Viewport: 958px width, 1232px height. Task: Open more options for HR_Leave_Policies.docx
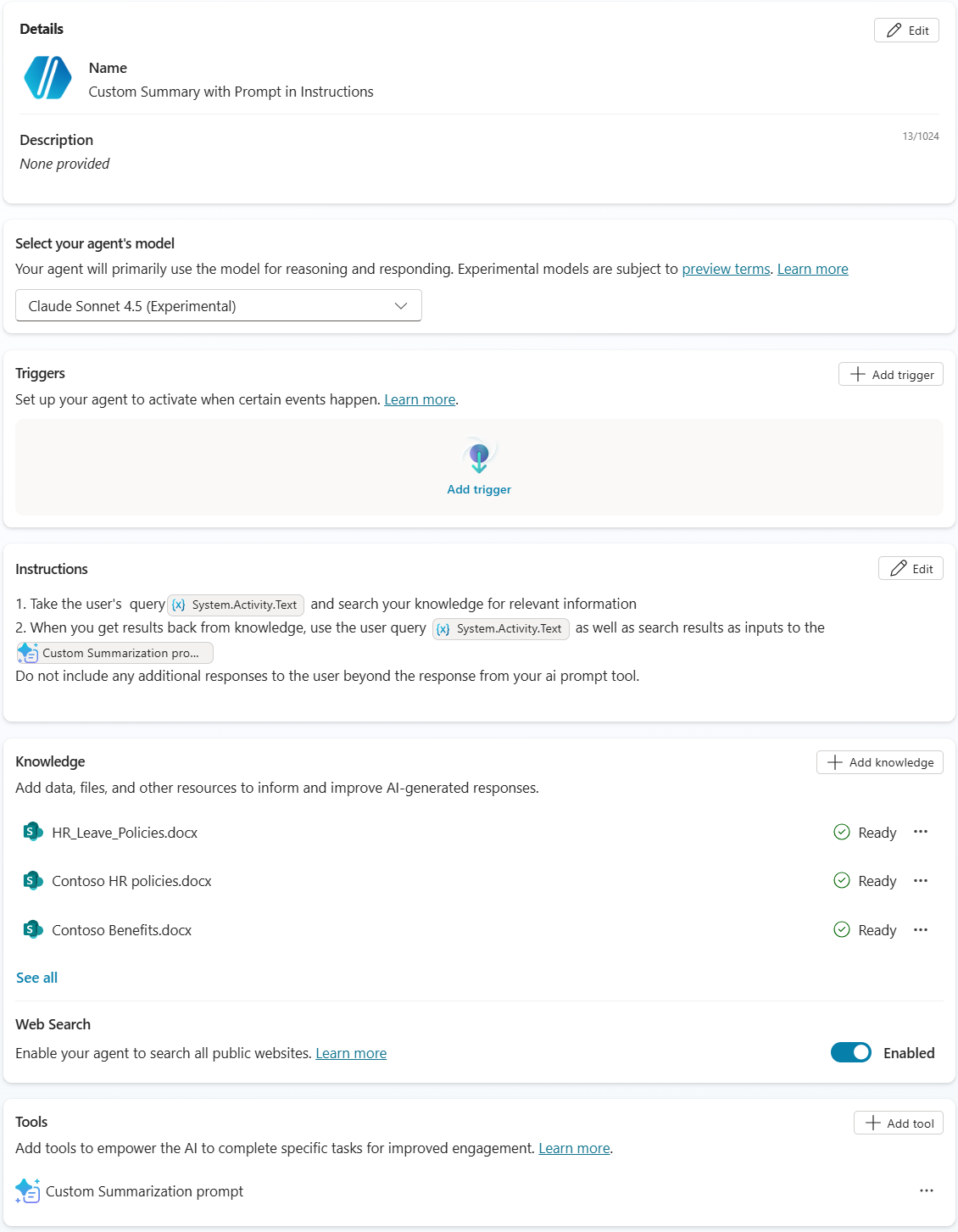click(x=921, y=832)
